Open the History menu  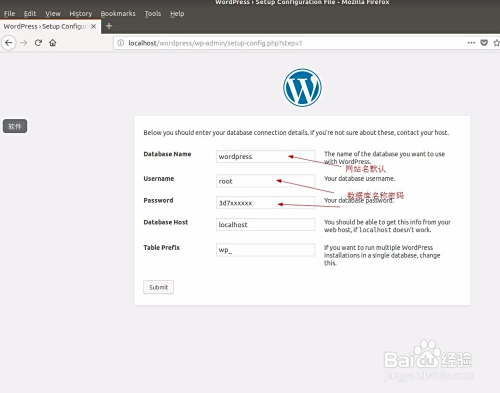click(80, 14)
